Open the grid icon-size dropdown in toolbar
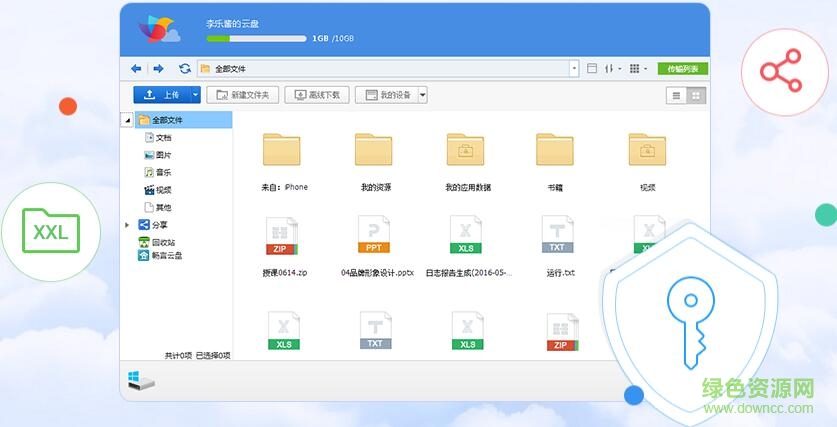837x427 pixels. click(x=638, y=68)
